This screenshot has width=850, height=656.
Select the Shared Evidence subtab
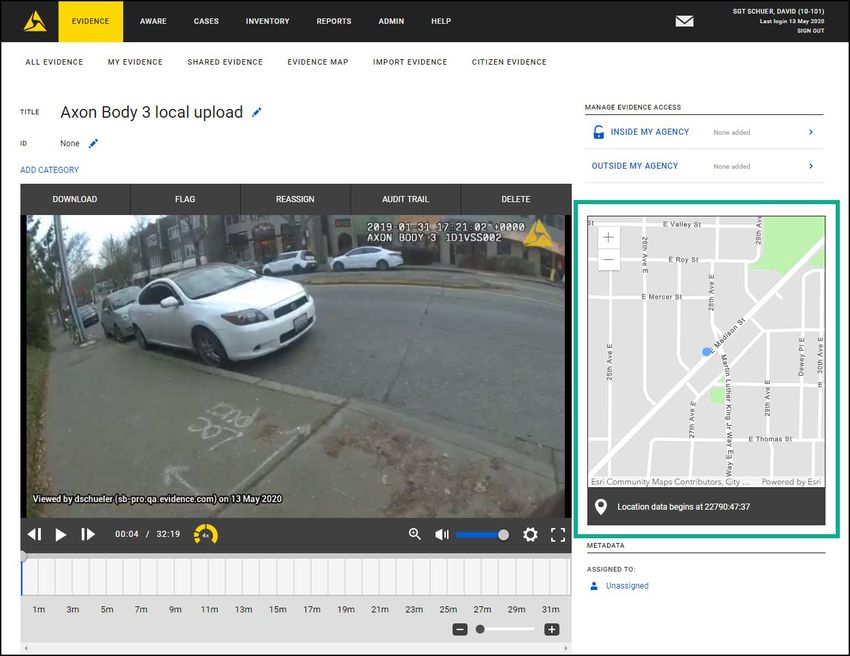coord(225,62)
